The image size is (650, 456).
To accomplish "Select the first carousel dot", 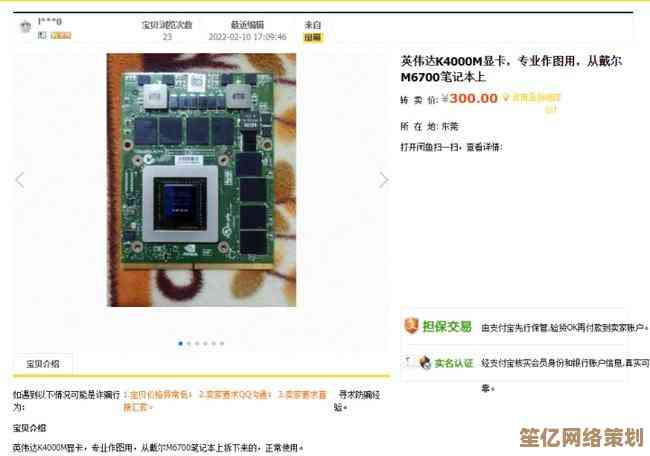I will point(180,343).
